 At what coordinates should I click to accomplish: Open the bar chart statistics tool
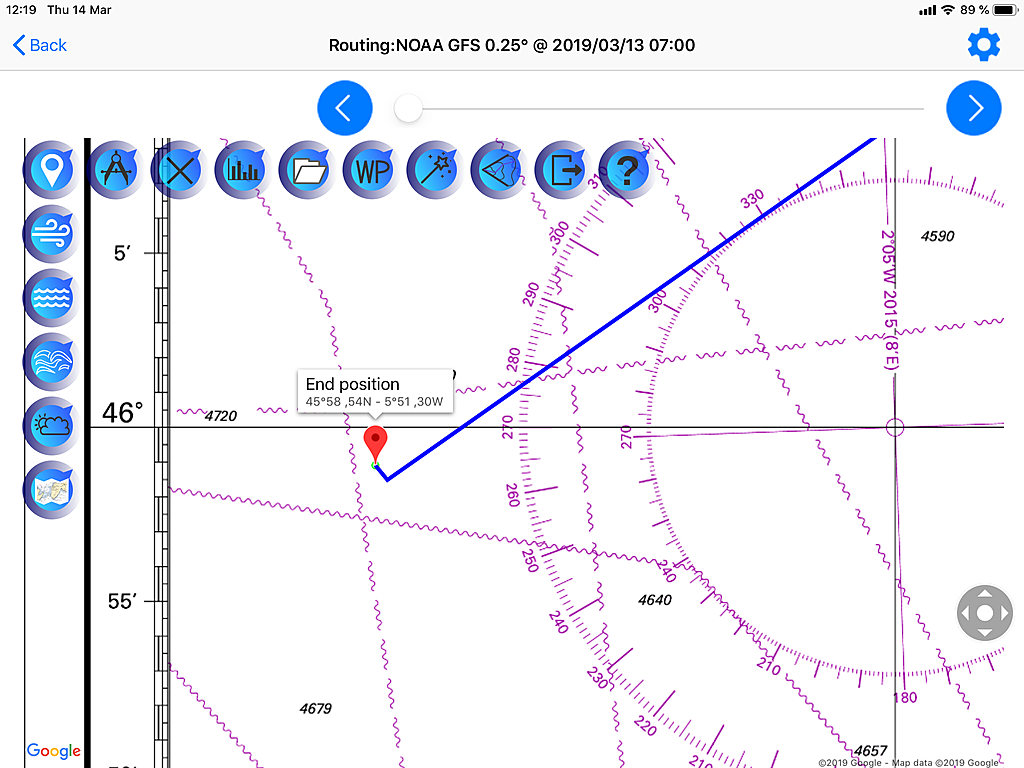pyautogui.click(x=244, y=170)
